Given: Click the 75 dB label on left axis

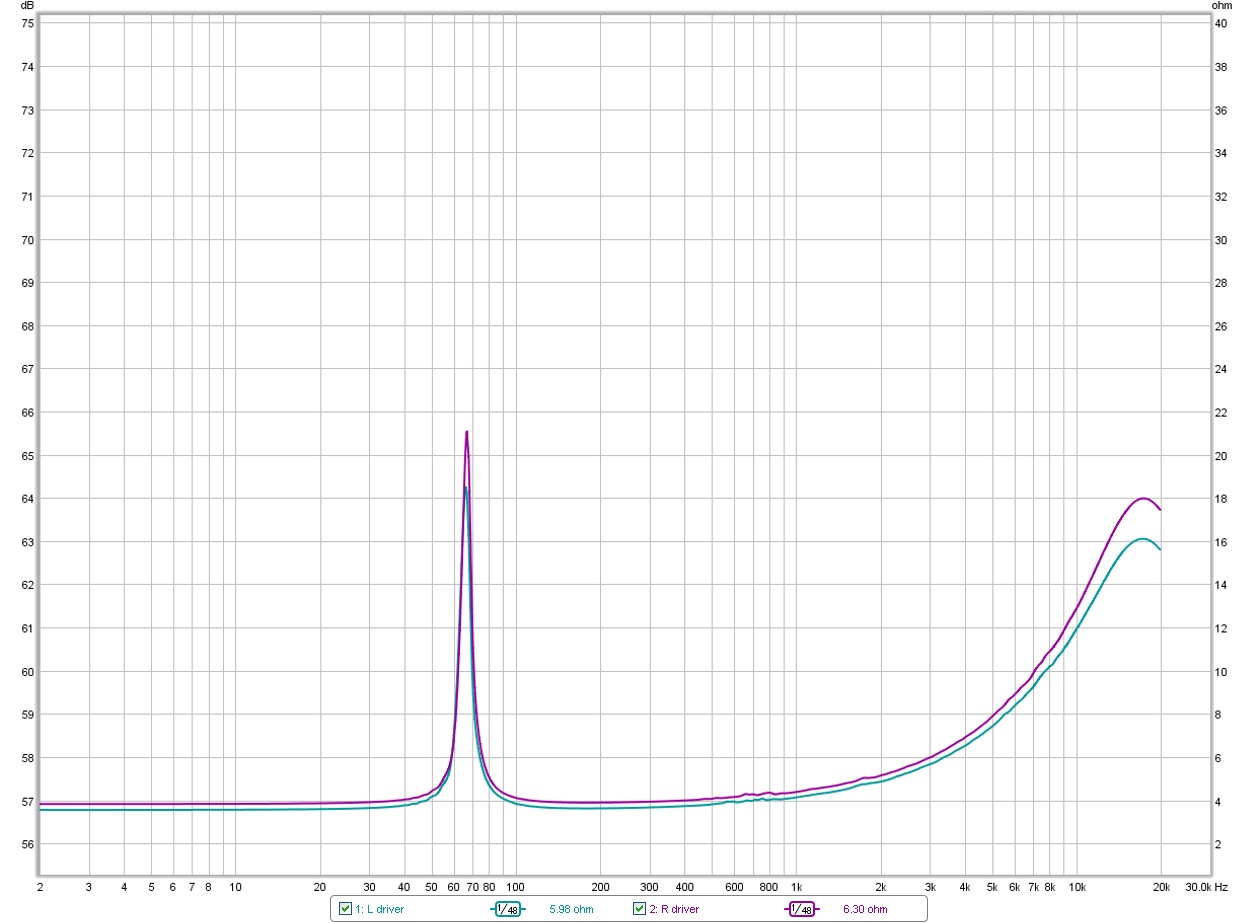Looking at the screenshot, I should (x=28, y=23).
